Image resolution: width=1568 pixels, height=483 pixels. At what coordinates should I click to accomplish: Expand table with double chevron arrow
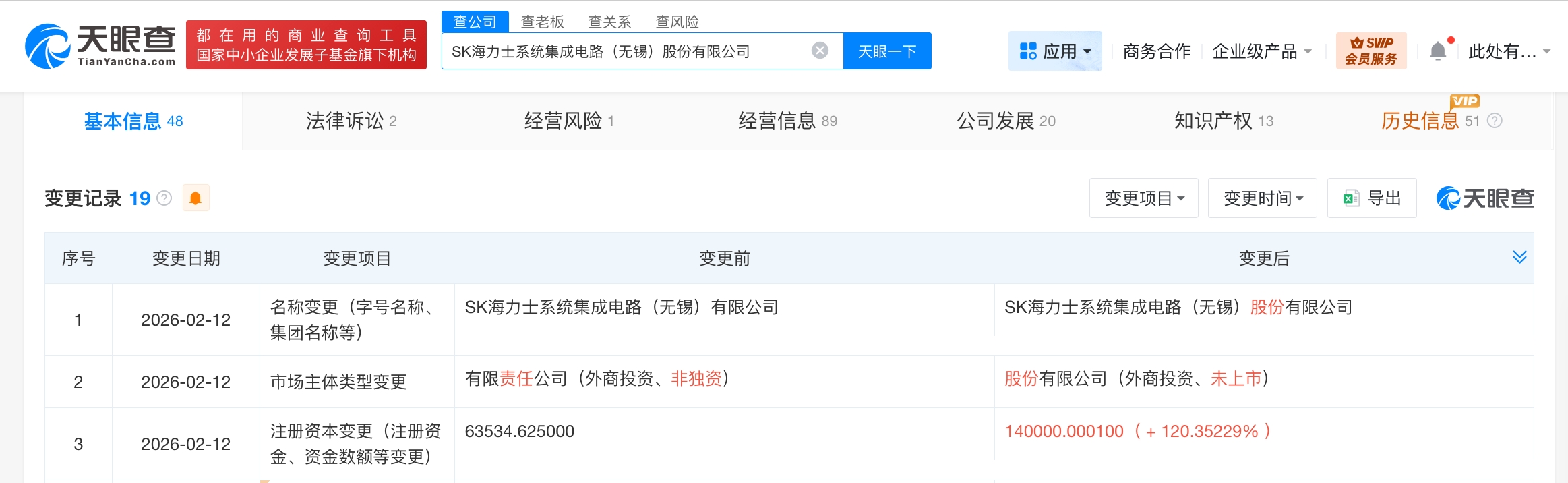[1519, 257]
